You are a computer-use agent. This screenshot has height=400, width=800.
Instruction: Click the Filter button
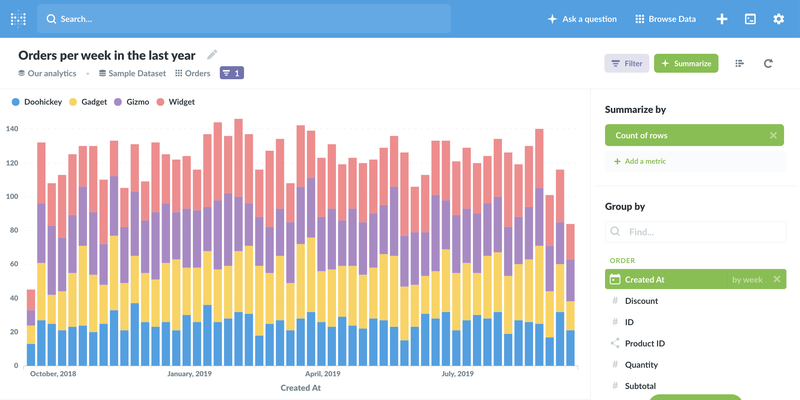pos(626,63)
